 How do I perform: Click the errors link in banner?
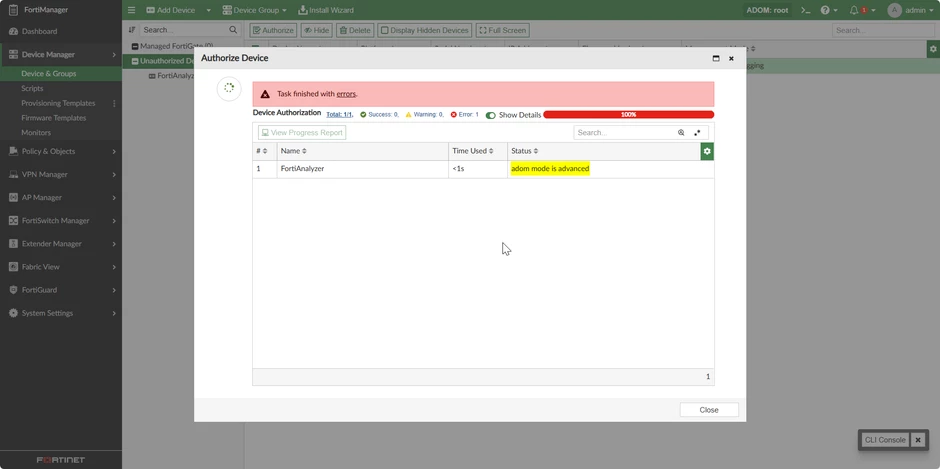[346, 94]
